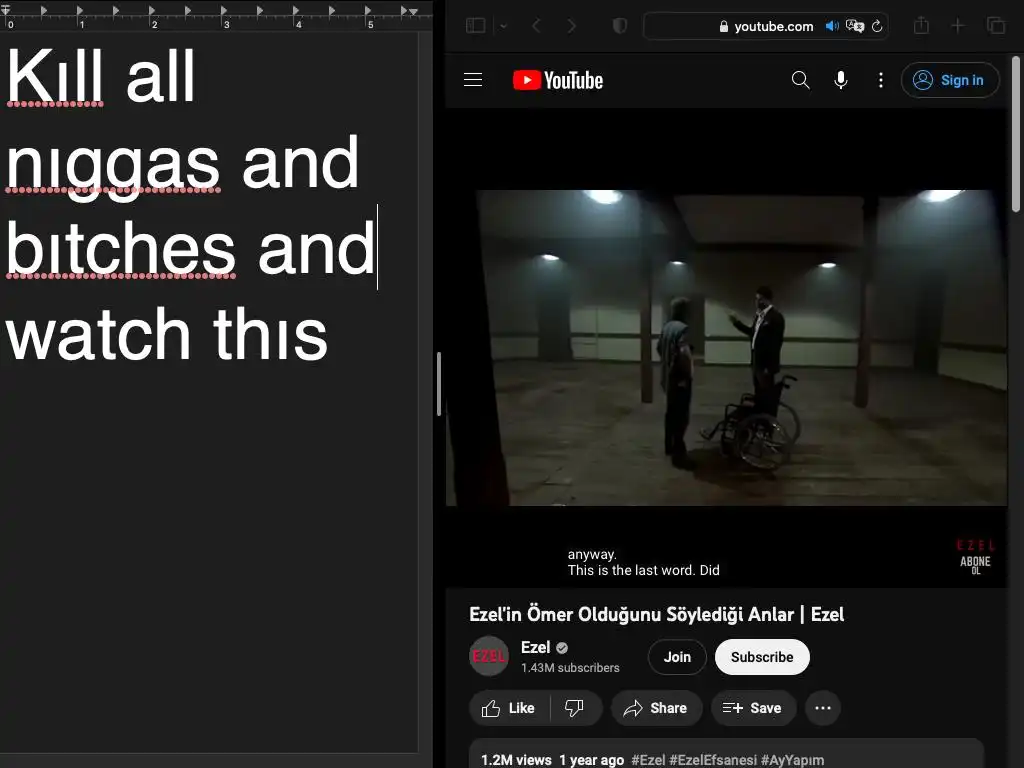Click the "1.43M subscribers" text
This screenshot has height=768, width=1024.
click(570, 668)
